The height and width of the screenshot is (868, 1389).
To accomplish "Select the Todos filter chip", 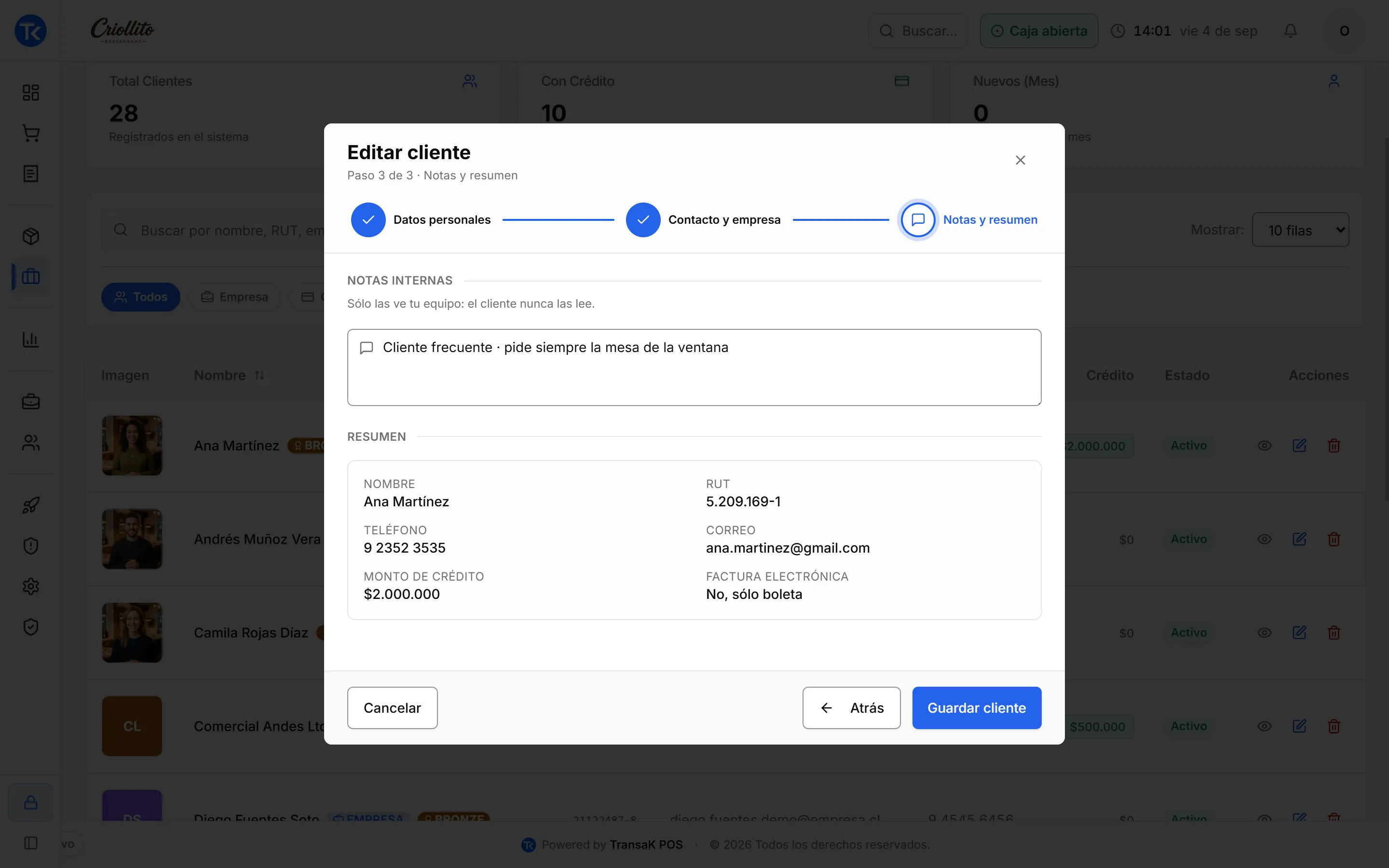I will [141, 297].
